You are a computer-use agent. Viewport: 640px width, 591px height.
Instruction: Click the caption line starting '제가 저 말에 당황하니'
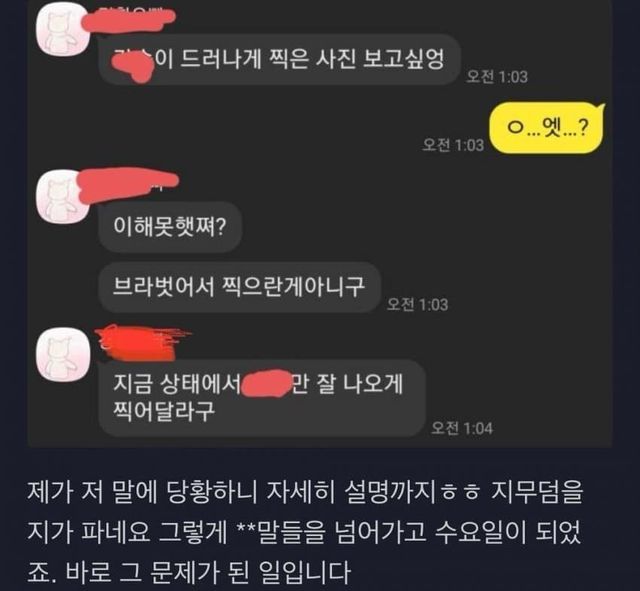pyautogui.click(x=304, y=493)
